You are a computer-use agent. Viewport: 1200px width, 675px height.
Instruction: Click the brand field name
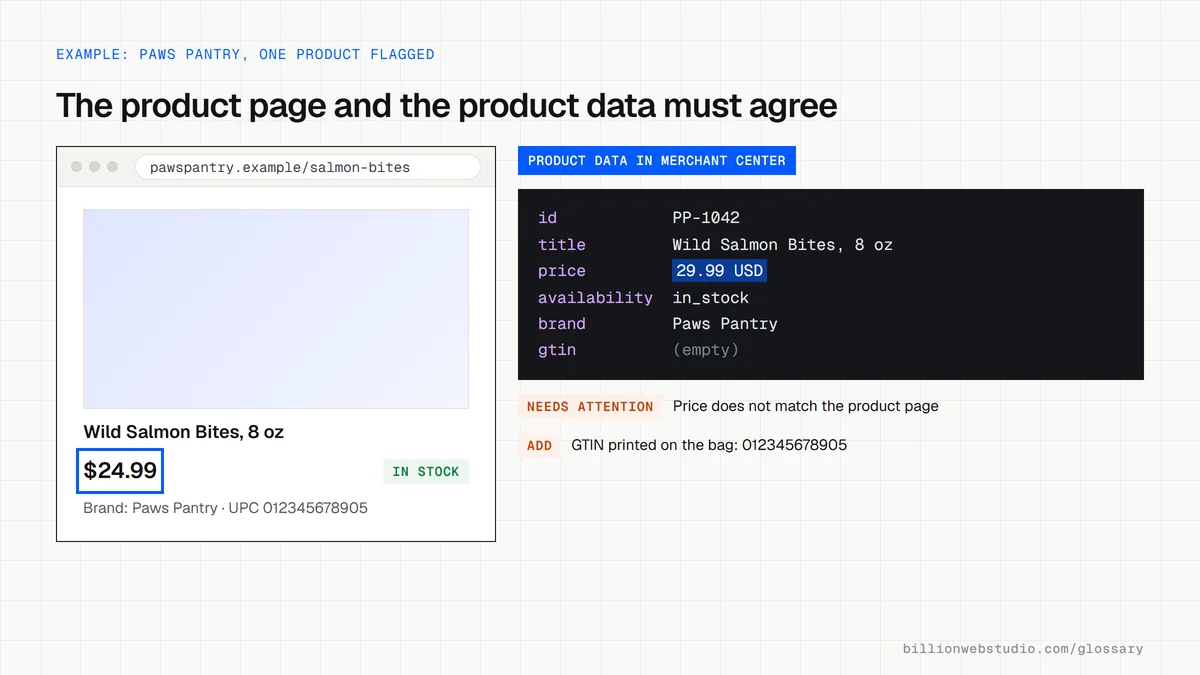pyautogui.click(x=562, y=324)
